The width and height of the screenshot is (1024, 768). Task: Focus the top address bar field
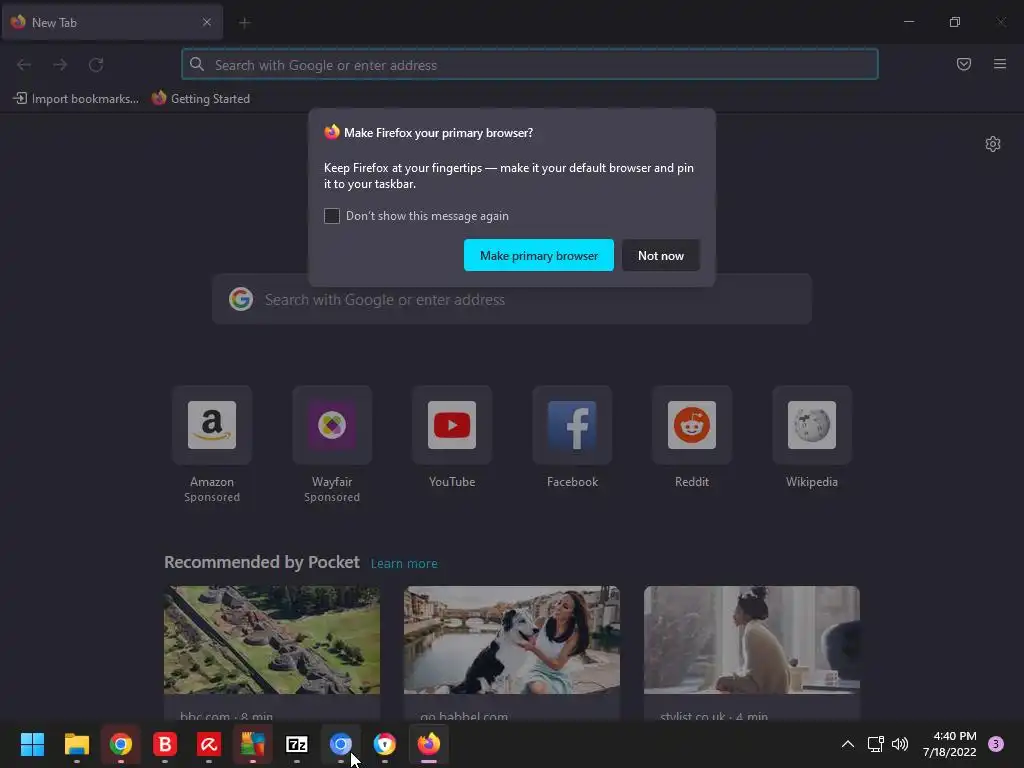pyautogui.click(x=530, y=65)
